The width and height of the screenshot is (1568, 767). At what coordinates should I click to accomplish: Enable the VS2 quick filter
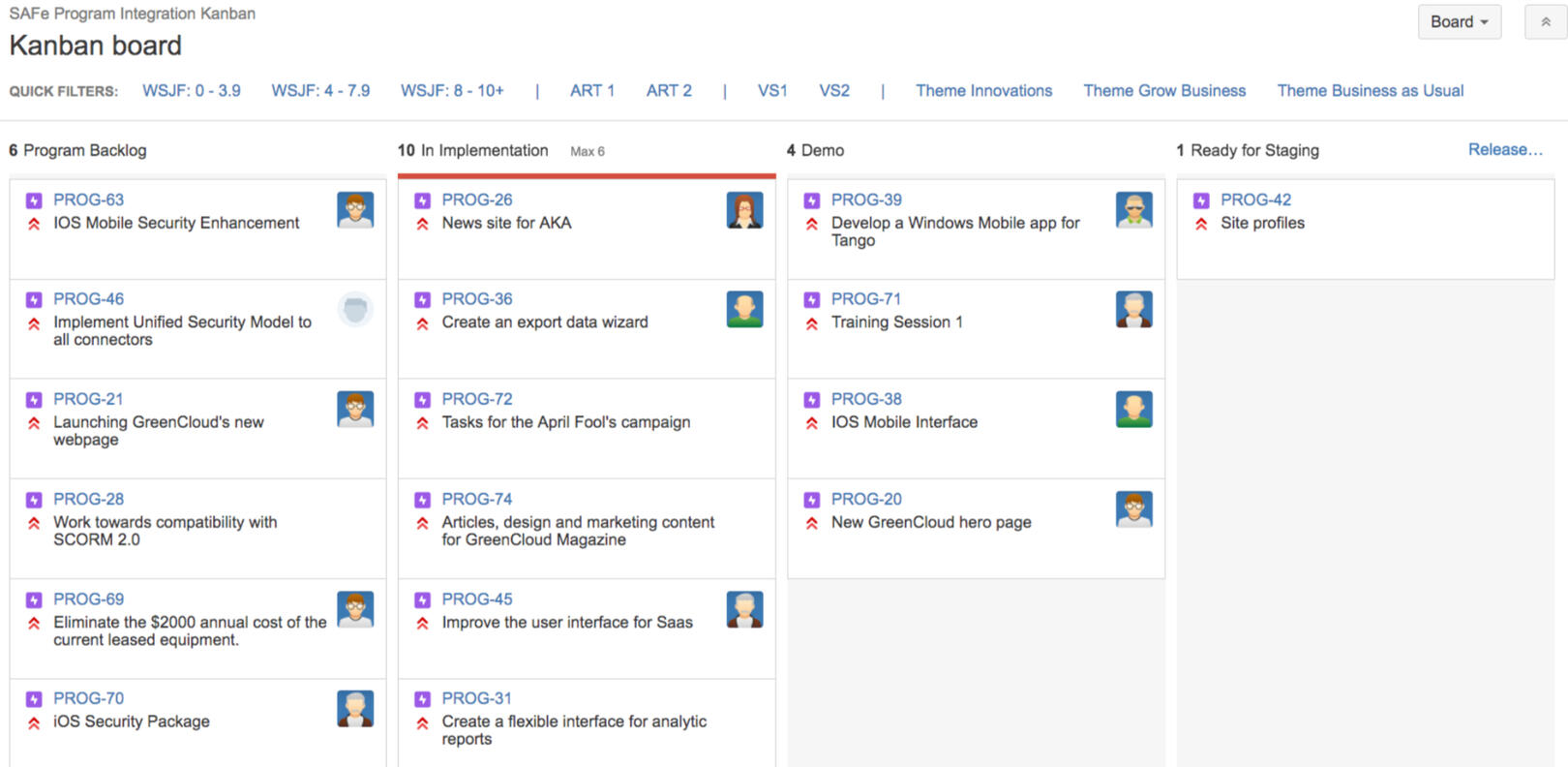pyautogui.click(x=833, y=91)
